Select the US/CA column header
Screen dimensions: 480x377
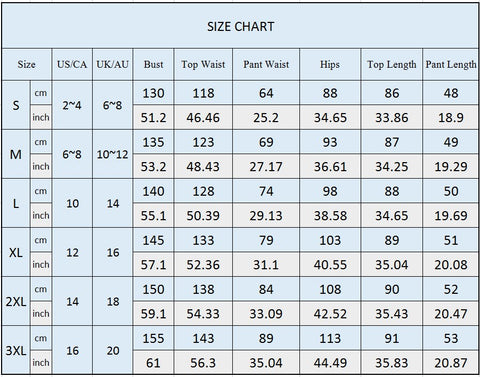tap(72, 64)
